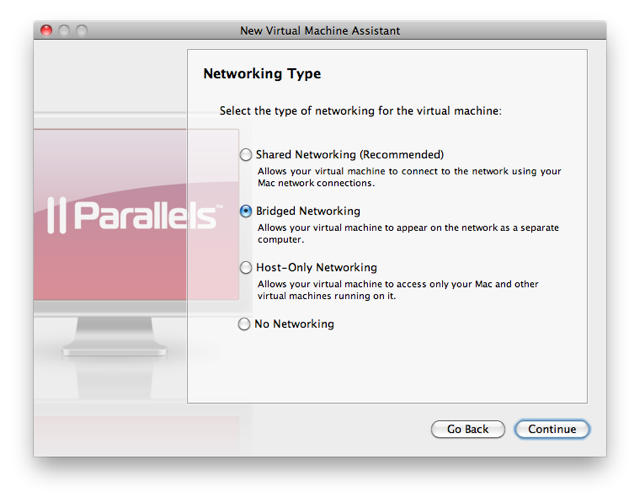Screen dimensions: 640x503
Task: Pick the No Networking radio button
Action: pyautogui.click(x=246, y=324)
